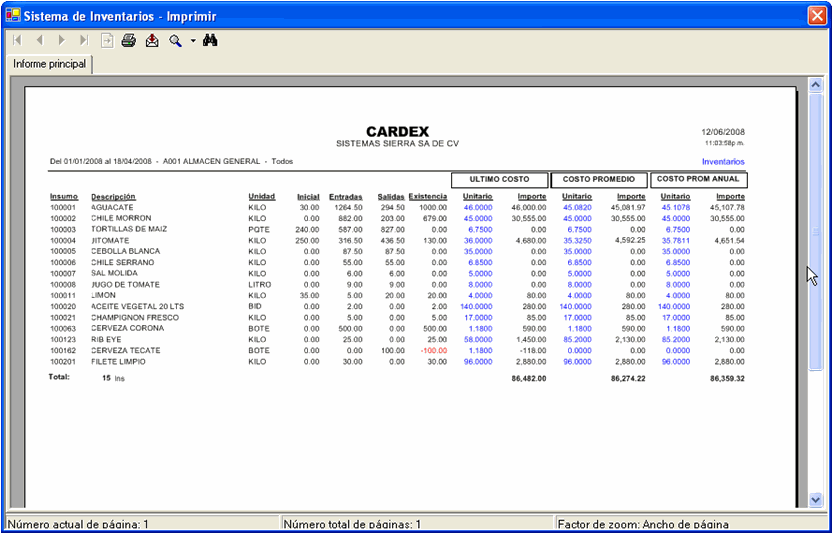833x534 pixels.
Task: Click the magnifier zoom icon
Action: [x=175, y=41]
